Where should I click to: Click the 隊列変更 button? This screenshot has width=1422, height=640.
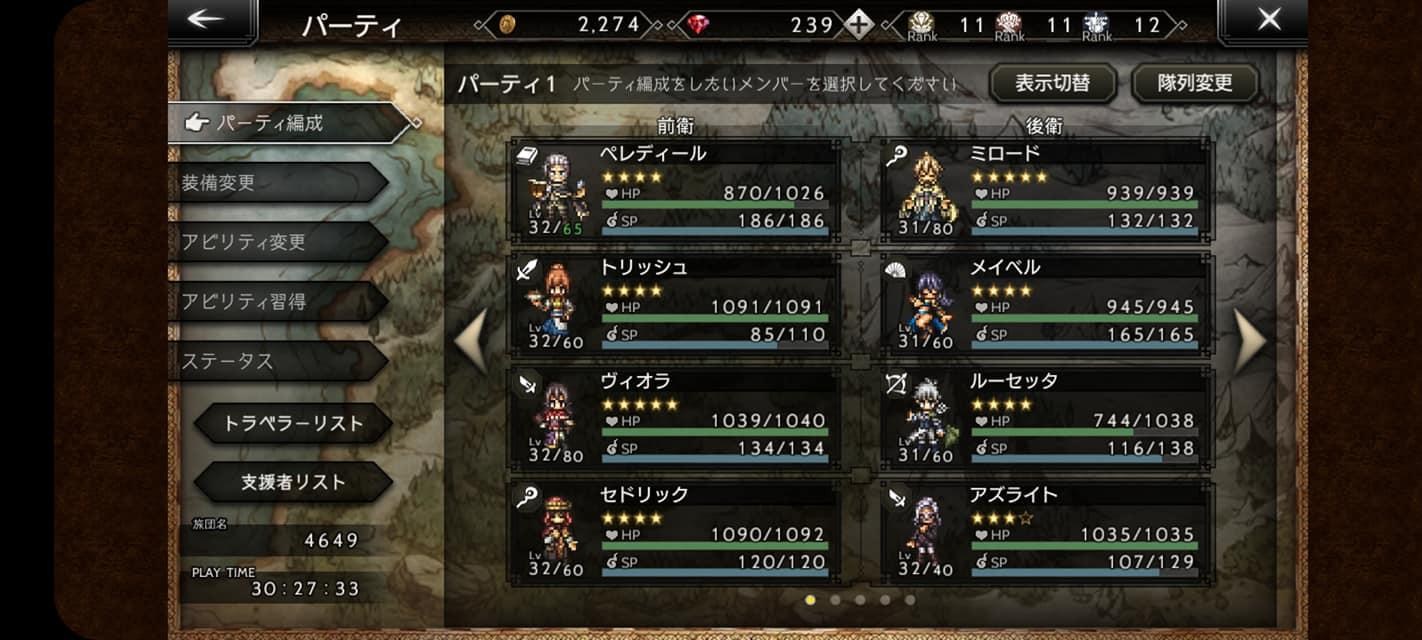(x=1195, y=83)
